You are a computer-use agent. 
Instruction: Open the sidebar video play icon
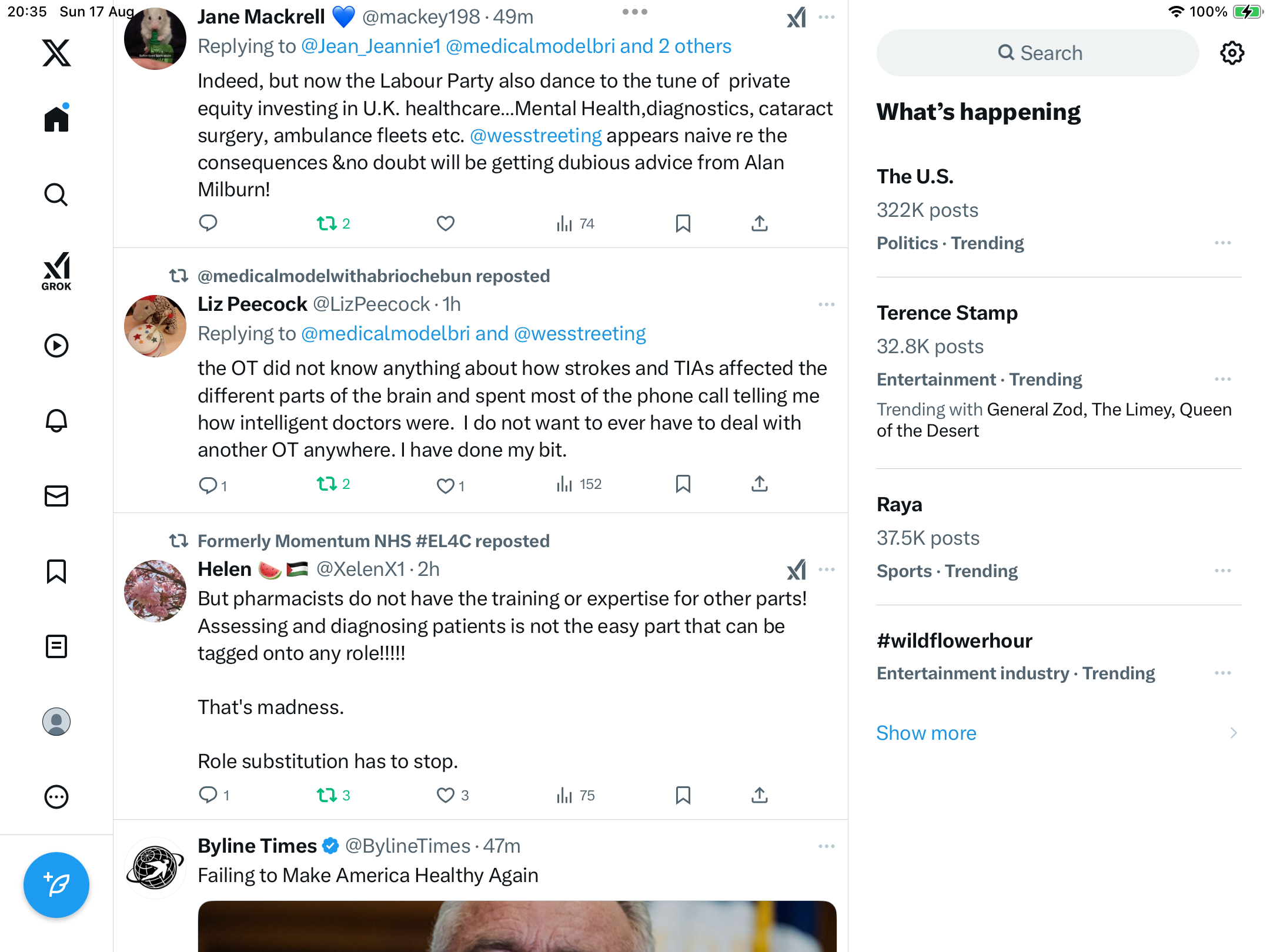pos(56,346)
